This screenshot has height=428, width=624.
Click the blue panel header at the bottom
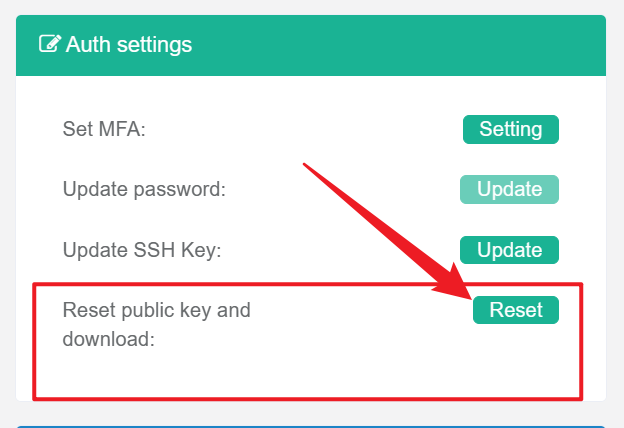[310, 424]
